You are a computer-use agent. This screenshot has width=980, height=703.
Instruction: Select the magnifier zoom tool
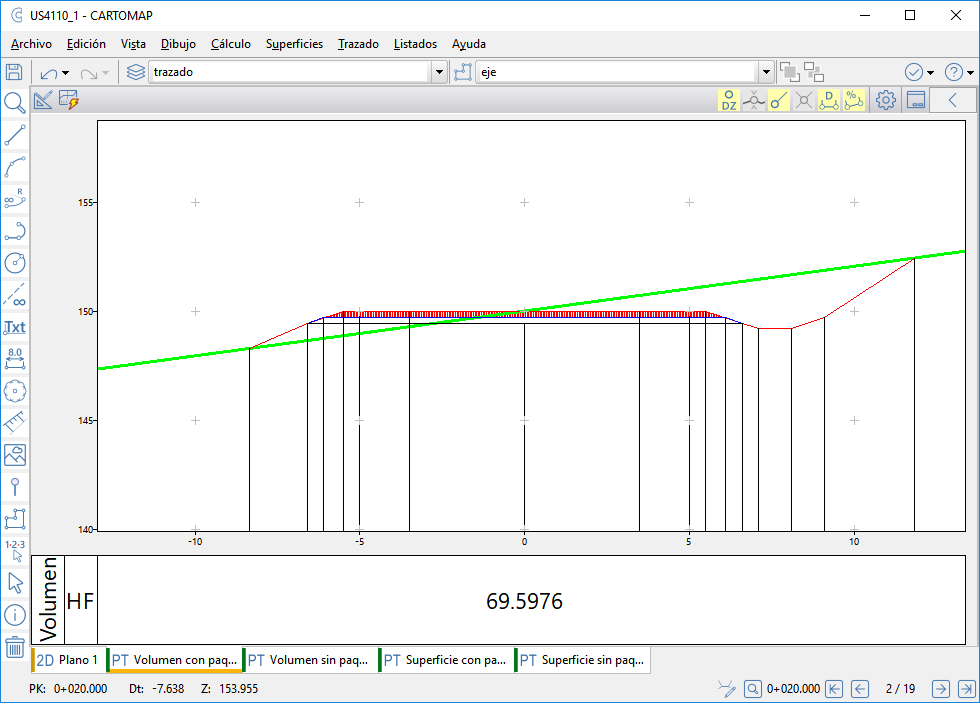tap(15, 103)
